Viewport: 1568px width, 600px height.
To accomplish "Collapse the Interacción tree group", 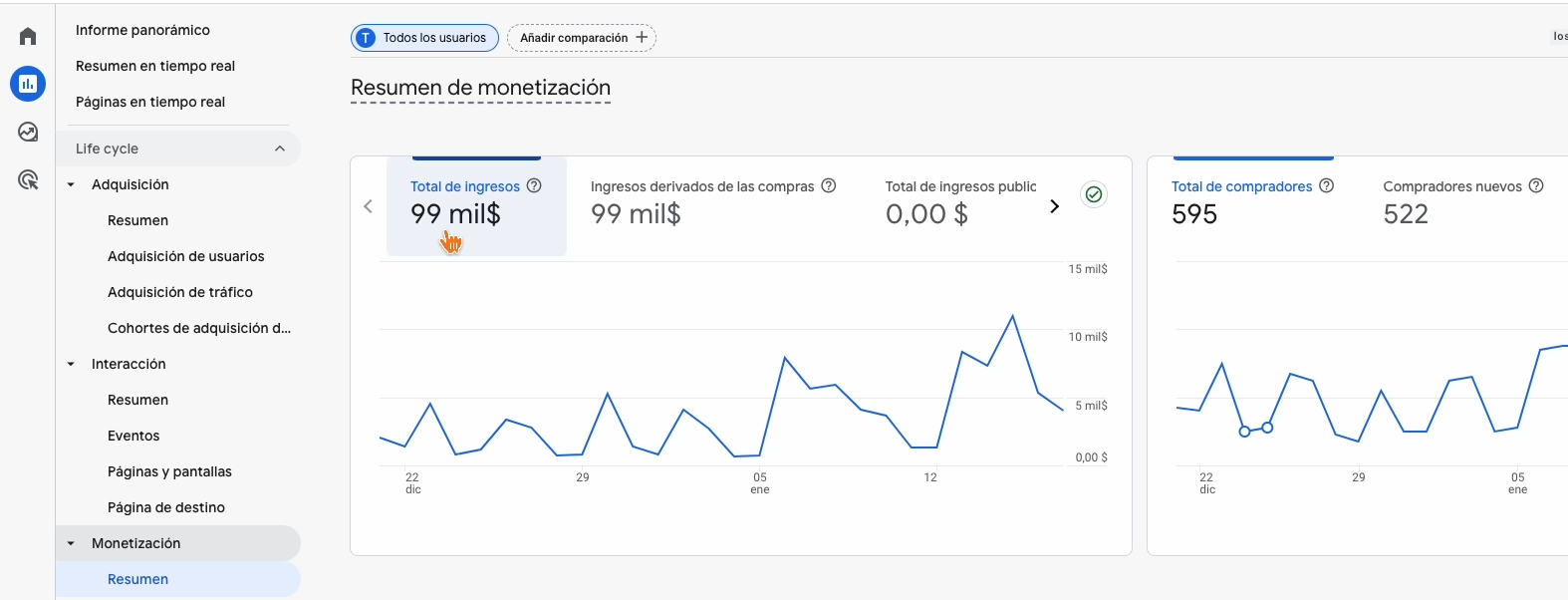I will 71,364.
